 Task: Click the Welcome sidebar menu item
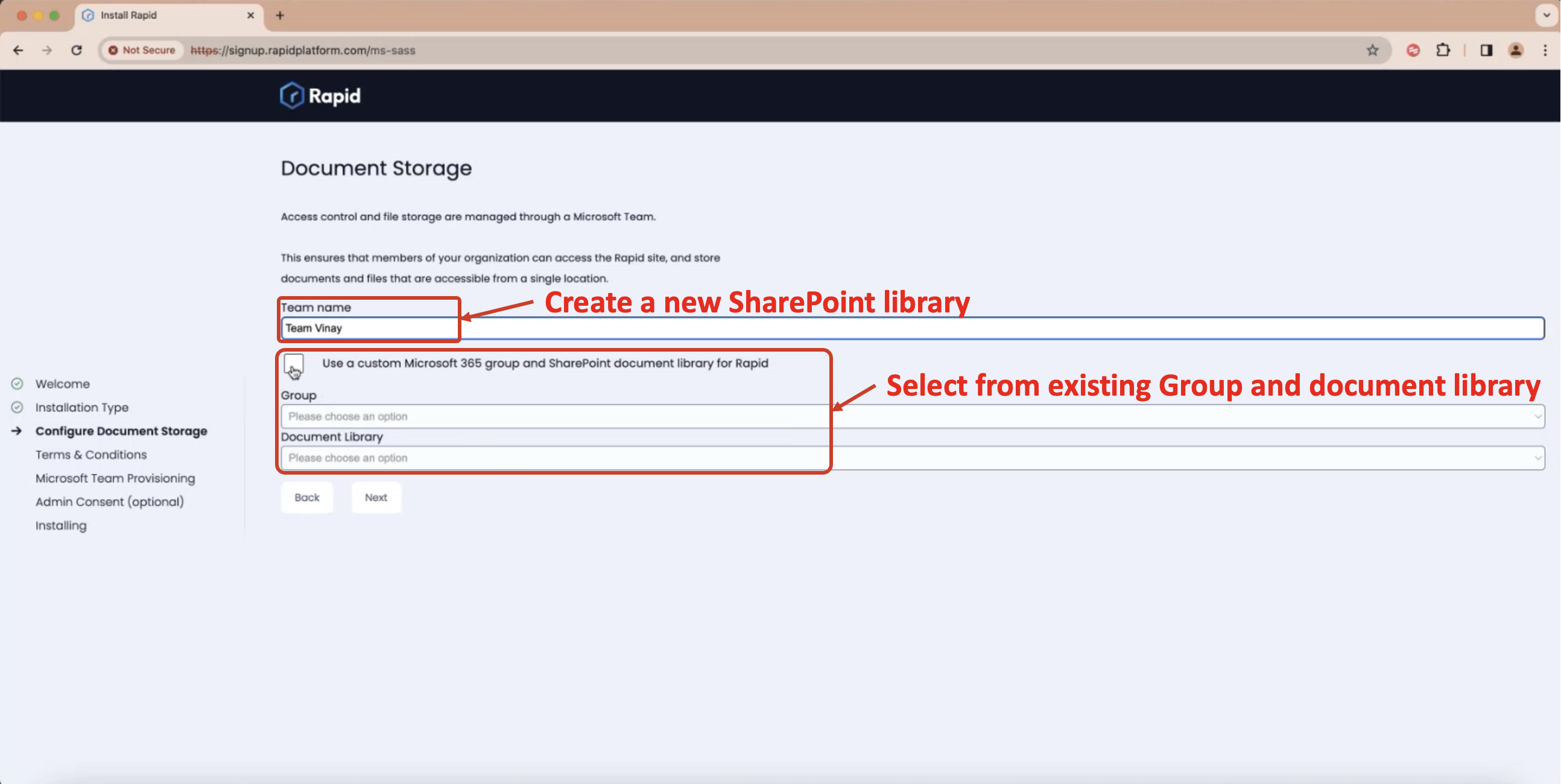tap(61, 383)
